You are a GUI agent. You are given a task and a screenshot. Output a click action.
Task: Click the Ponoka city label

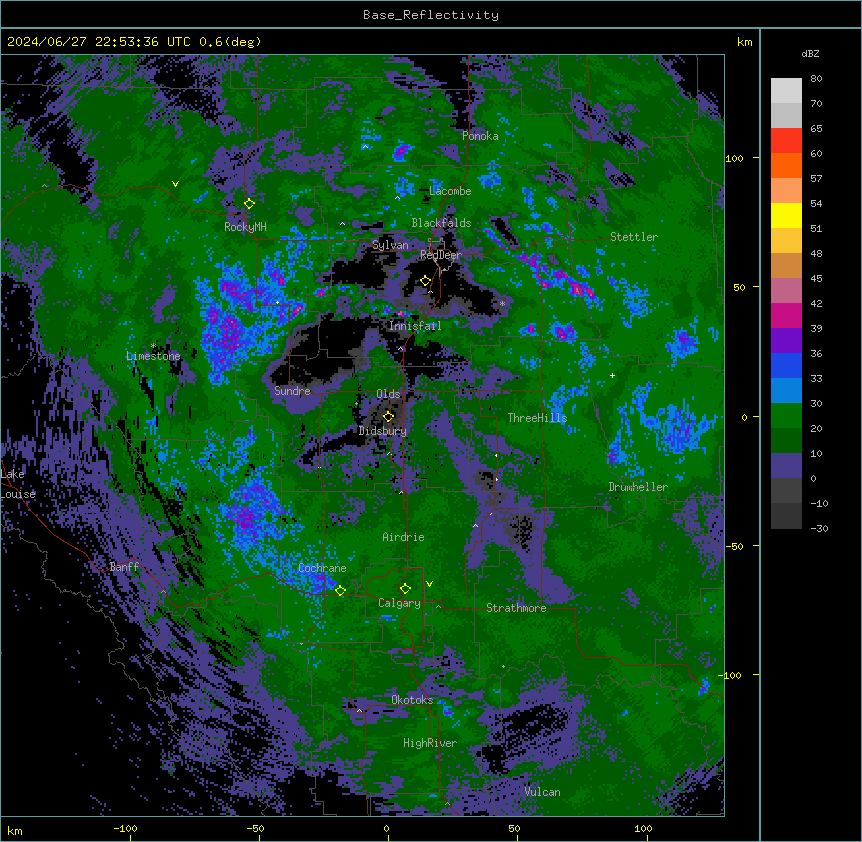480,136
